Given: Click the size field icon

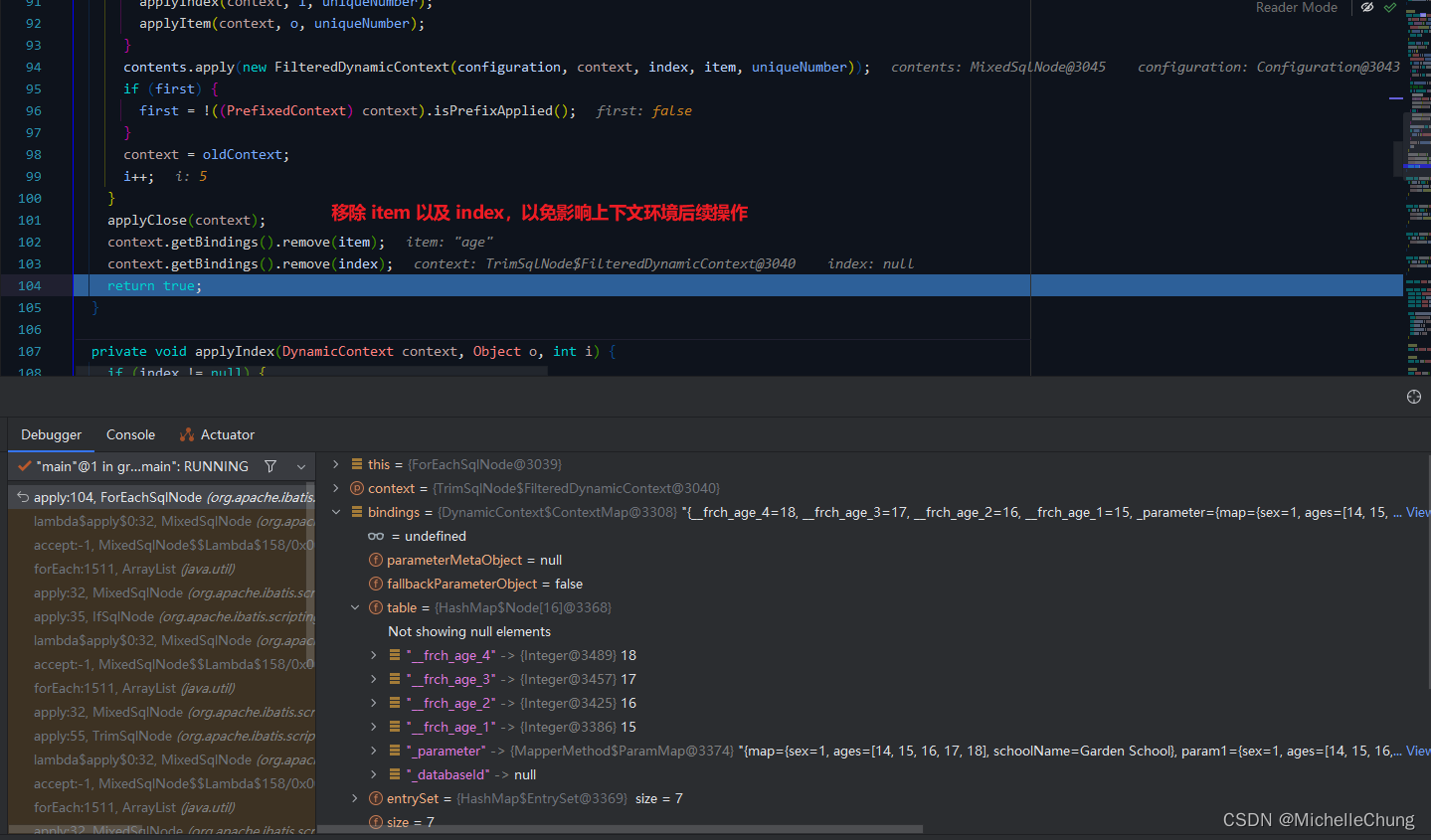Looking at the screenshot, I should (x=376, y=822).
